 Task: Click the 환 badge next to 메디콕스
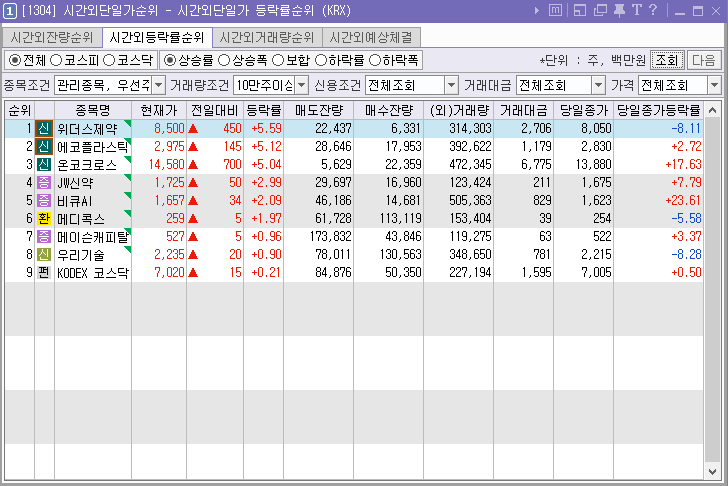[x=44, y=219]
